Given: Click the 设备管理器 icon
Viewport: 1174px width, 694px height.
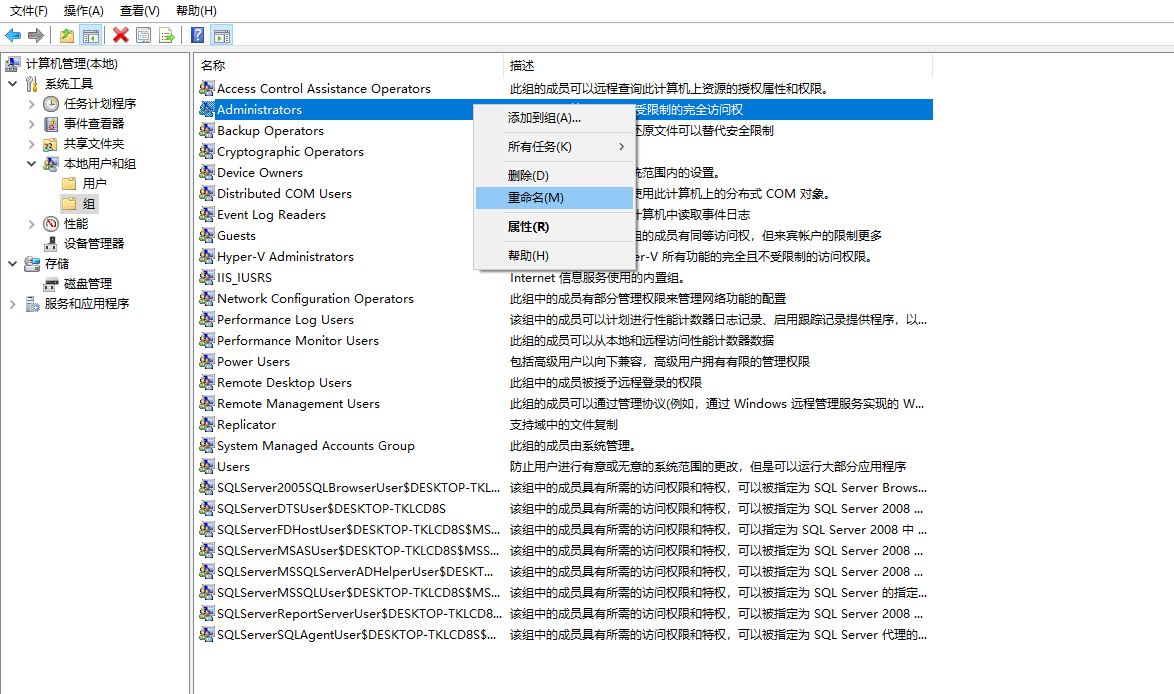Looking at the screenshot, I should pyautogui.click(x=51, y=243).
